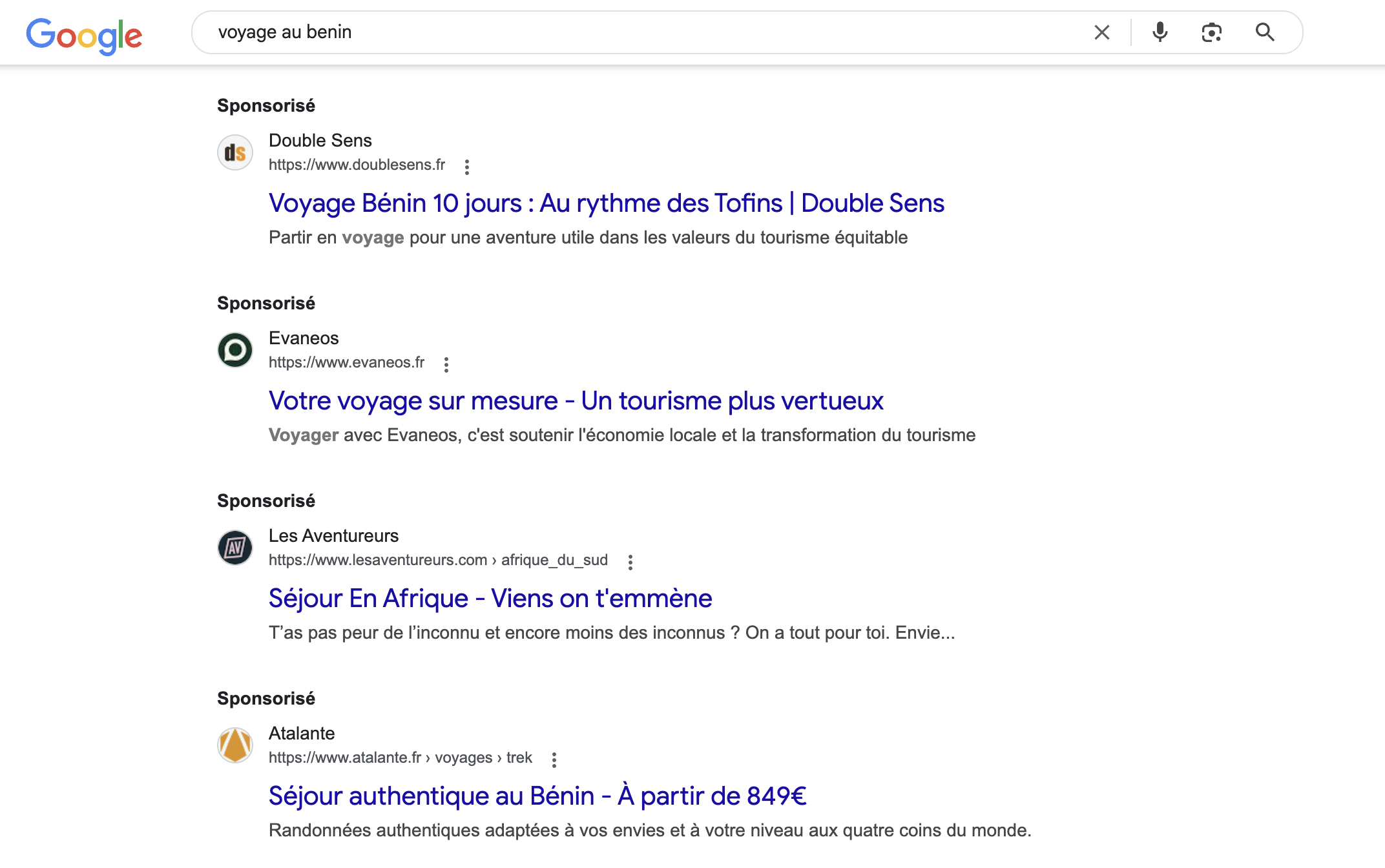
Task: Click the https://www.evaneos.fr URL
Action: click(x=347, y=363)
